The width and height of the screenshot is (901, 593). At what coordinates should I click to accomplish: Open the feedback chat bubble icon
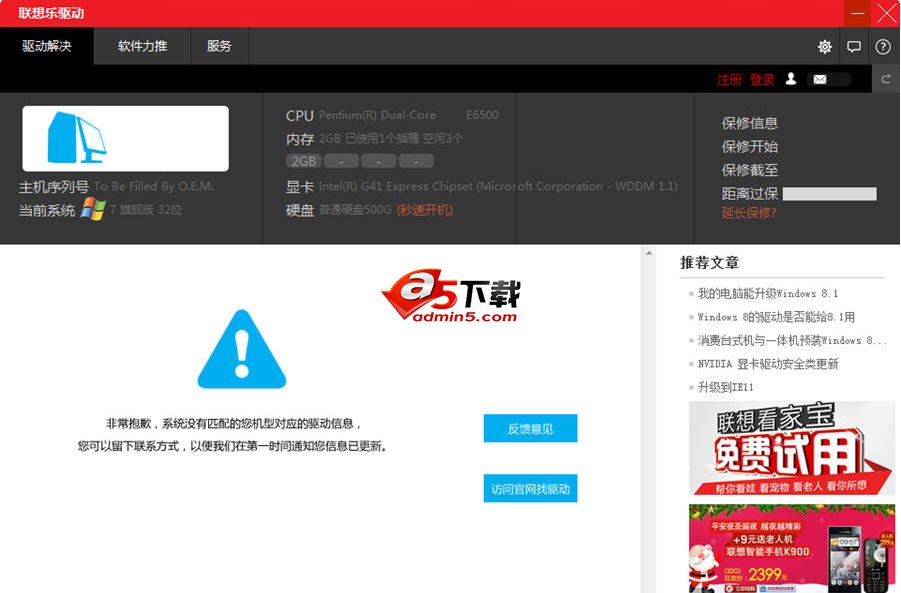(853, 46)
